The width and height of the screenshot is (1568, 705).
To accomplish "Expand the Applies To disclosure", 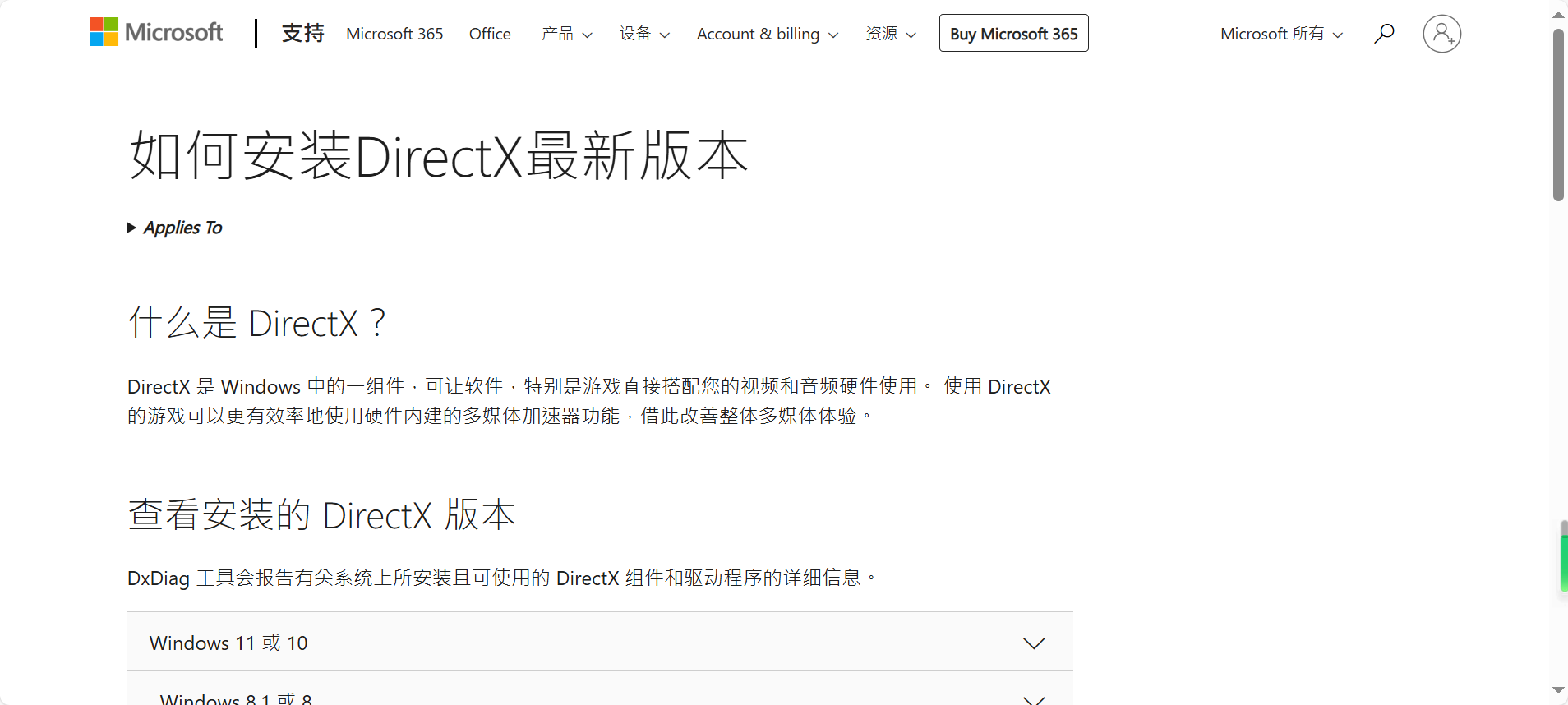I will coord(174,228).
